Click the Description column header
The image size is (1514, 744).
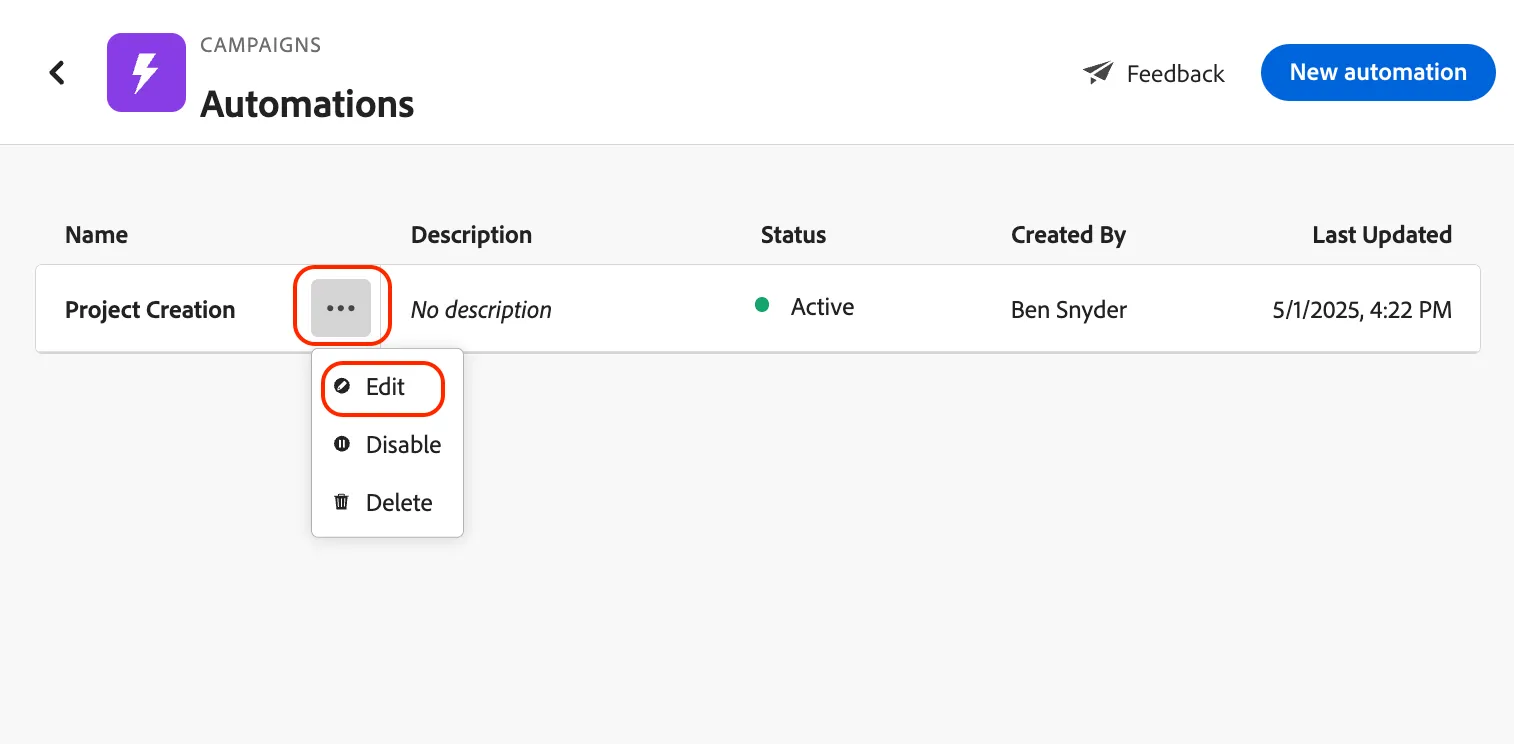(x=471, y=235)
